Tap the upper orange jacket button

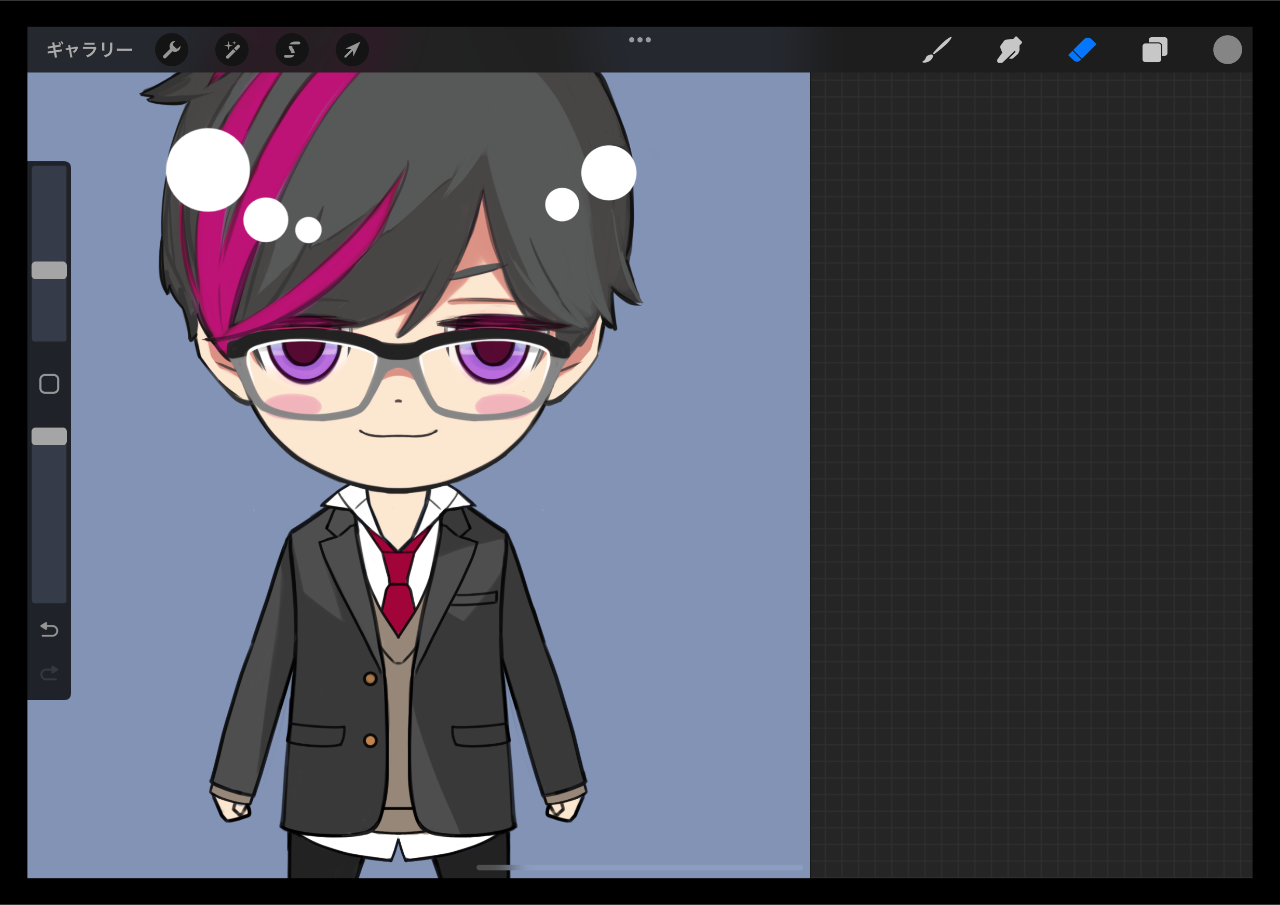pyautogui.click(x=370, y=678)
